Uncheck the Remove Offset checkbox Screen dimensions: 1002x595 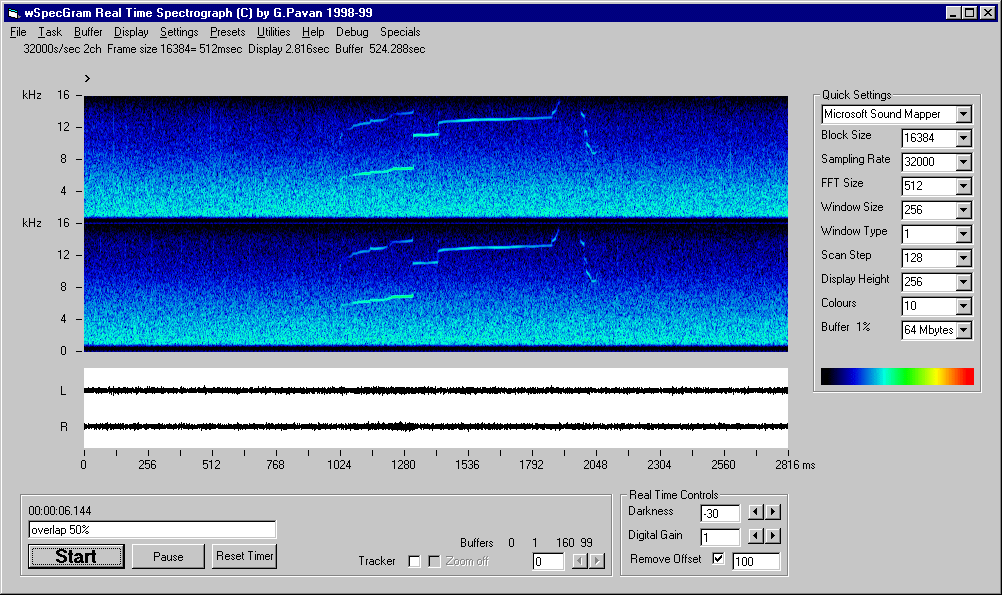pyautogui.click(x=718, y=559)
